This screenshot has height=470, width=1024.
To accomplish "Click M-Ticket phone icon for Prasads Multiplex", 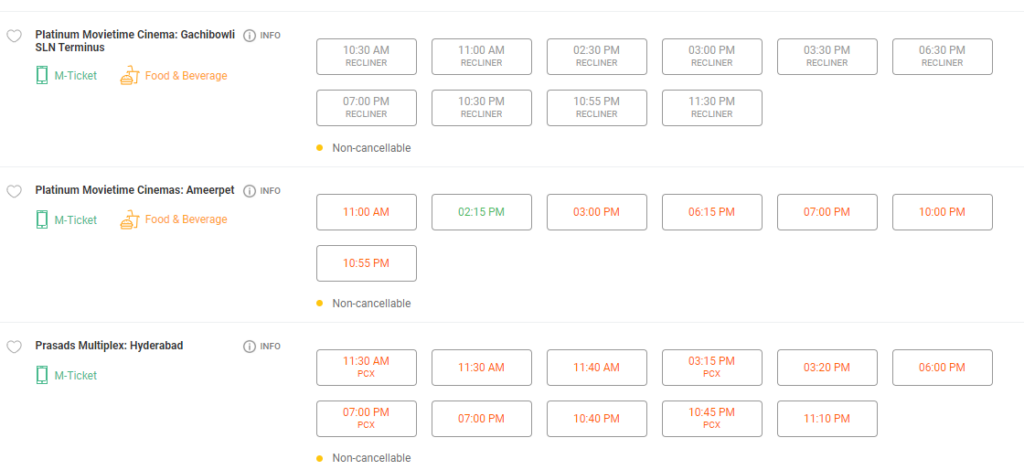I will 42,375.
